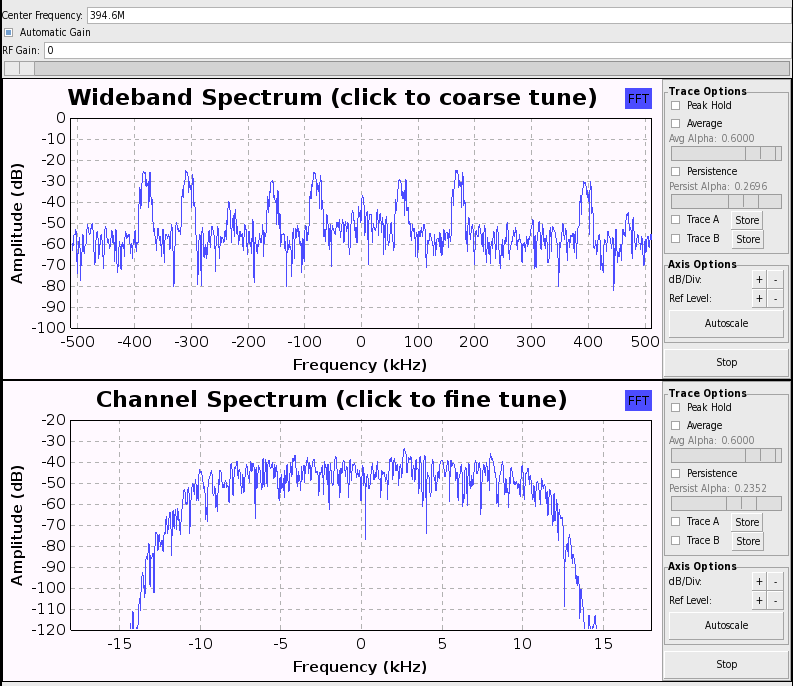Enable Average for Channel Spectrum
The height and width of the screenshot is (686, 793).
(676, 425)
